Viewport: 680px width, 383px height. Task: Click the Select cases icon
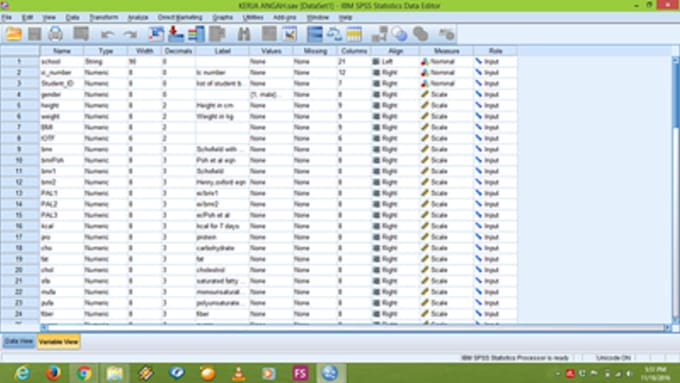(354, 34)
